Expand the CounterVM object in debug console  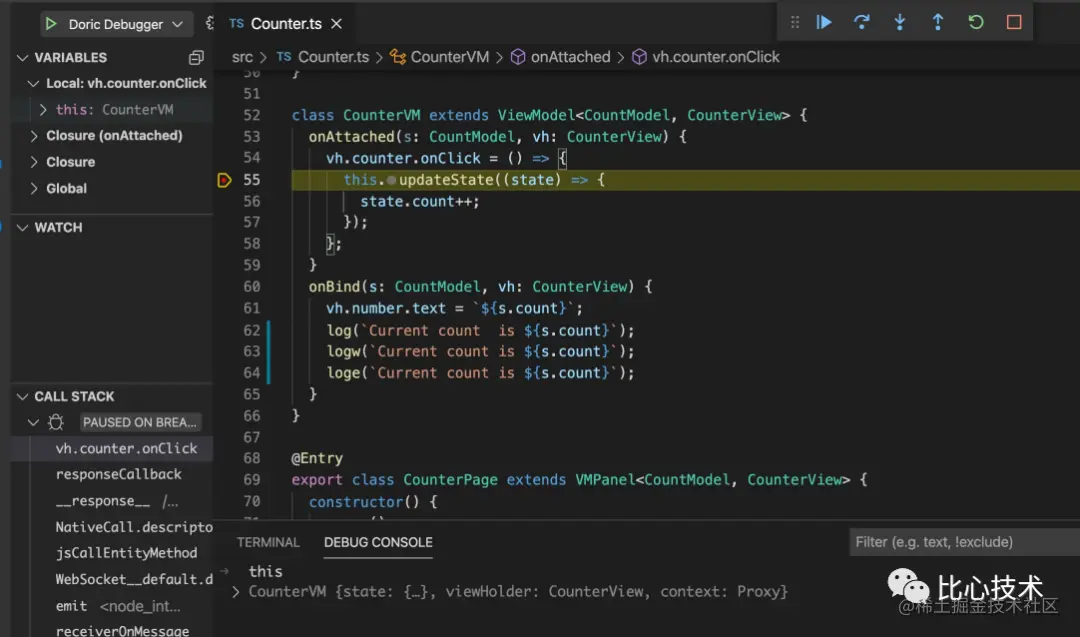coord(236,592)
